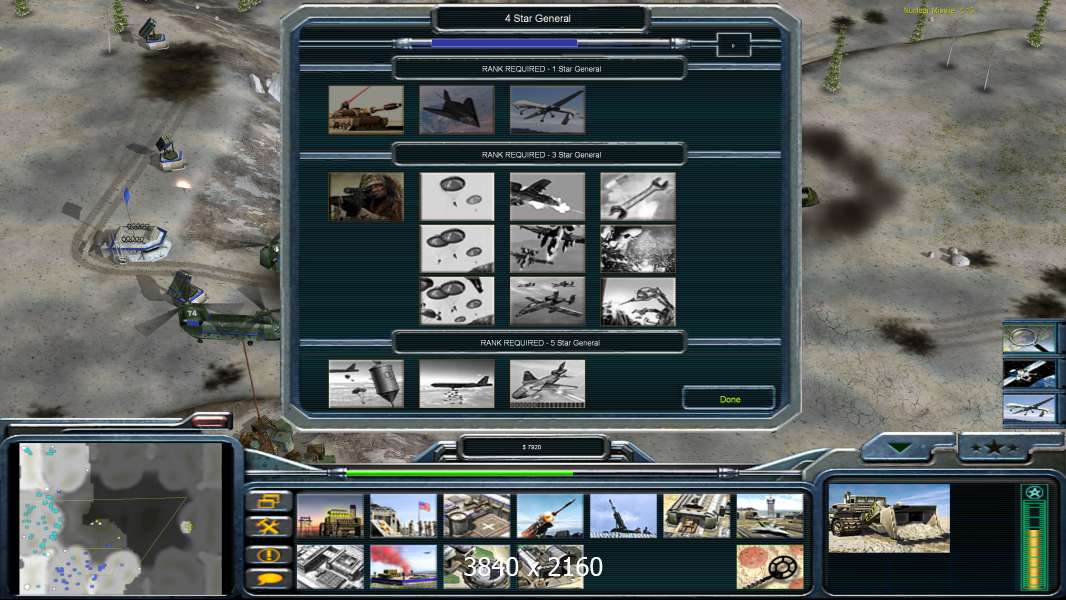Viewport: 1066px width, 600px height.
Task: Select the Spy Drone power in rank 1 row
Action: point(547,109)
